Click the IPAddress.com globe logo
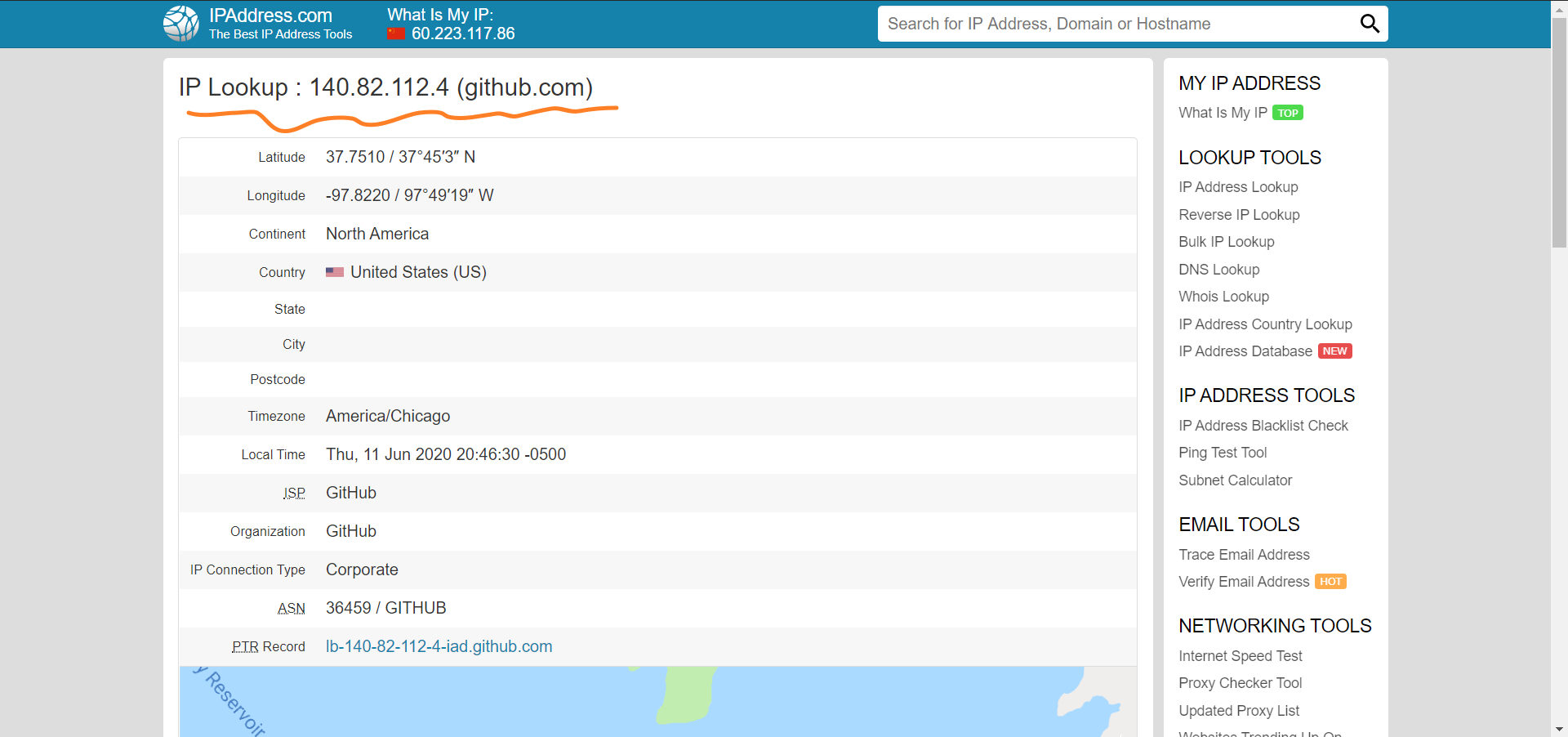This screenshot has height=737, width=1568. click(180, 24)
